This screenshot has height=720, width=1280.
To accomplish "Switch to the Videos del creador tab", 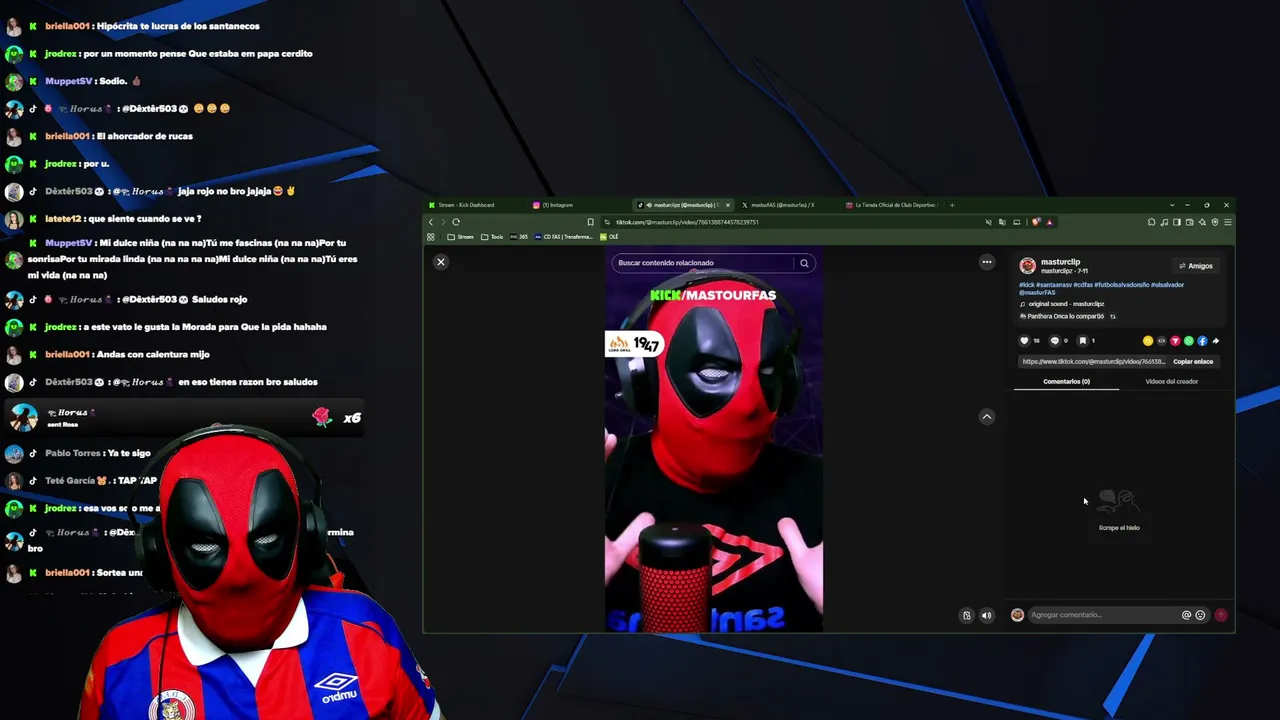I will (x=1171, y=382).
